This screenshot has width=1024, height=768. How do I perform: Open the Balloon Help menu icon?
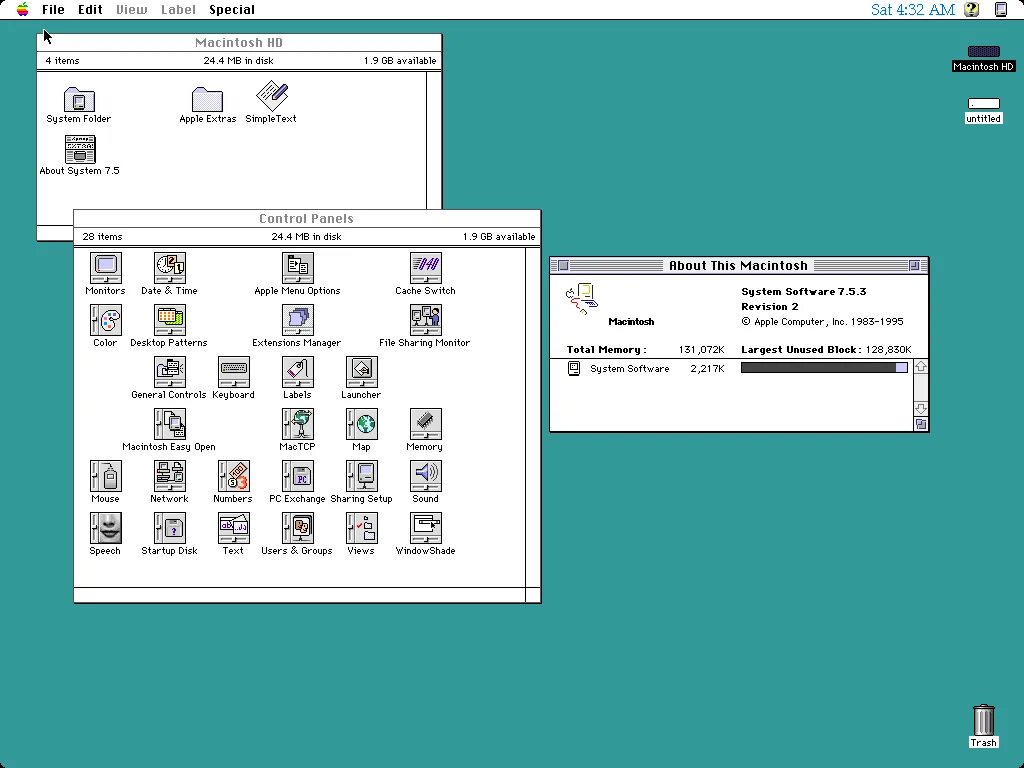[x=972, y=9]
